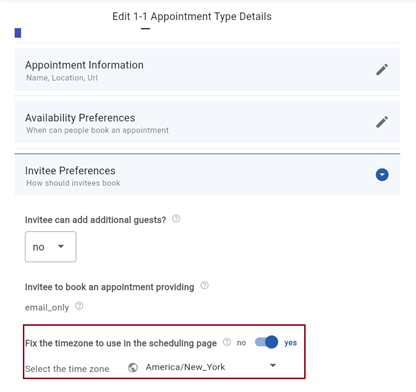Click help icon next to fix timezone label
This screenshot has width=416, height=392.
[227, 342]
